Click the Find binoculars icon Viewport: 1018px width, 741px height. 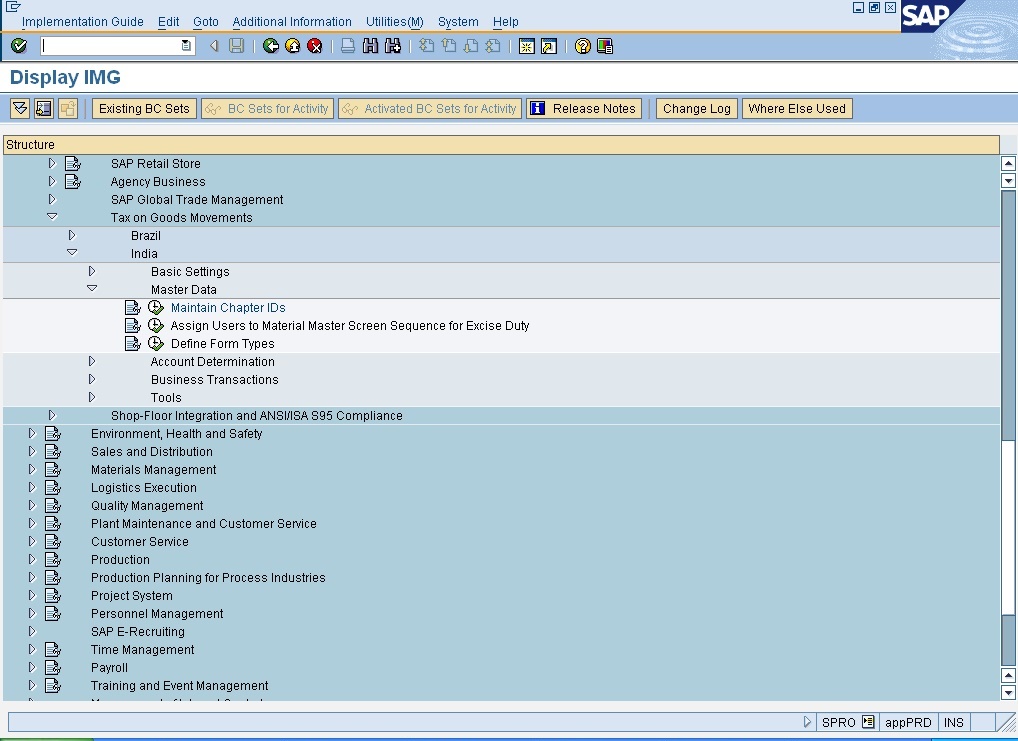(x=370, y=45)
